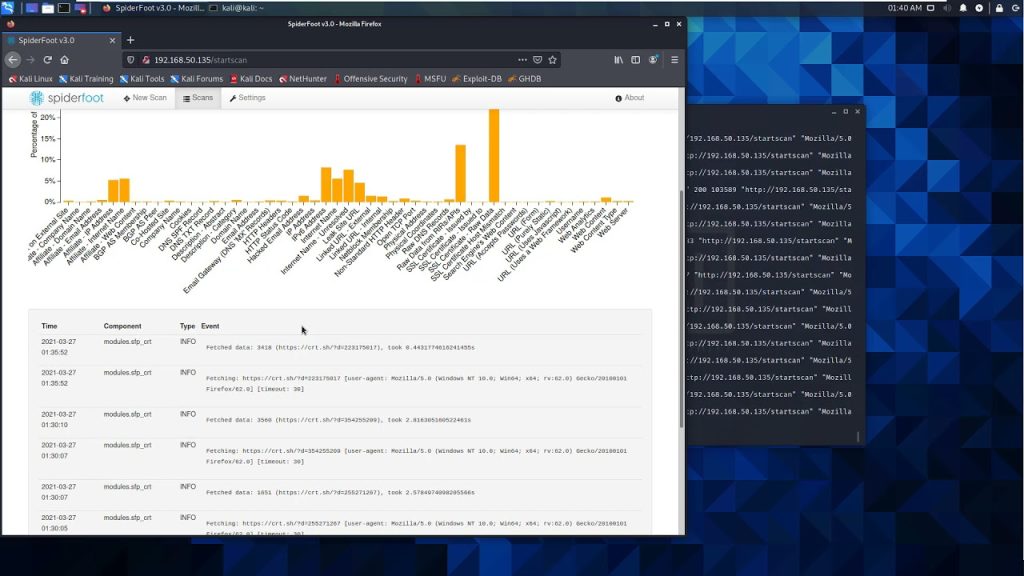Click the tallest orange Raw Data bar
The width and height of the screenshot is (1024, 576).
(x=493, y=155)
